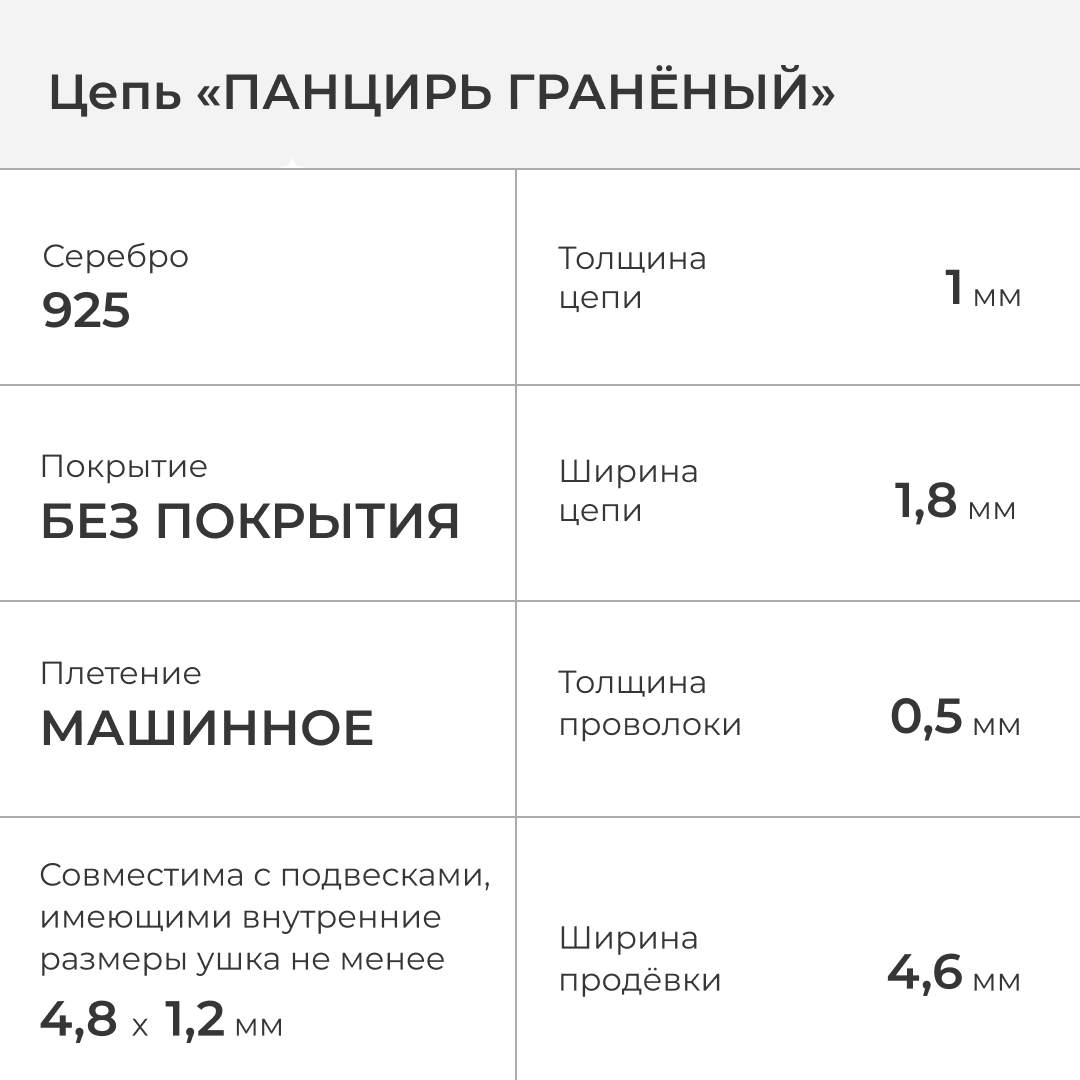This screenshot has height=1080, width=1080.
Task: Click the 0,5 мм wire thickness value
Action: [955, 718]
